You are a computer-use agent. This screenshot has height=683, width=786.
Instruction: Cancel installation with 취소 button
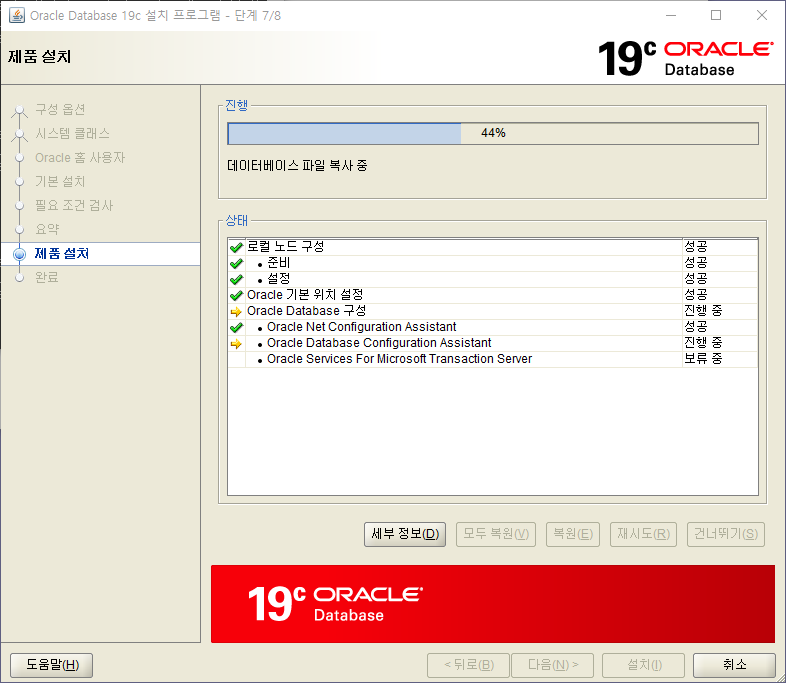pyautogui.click(x=734, y=665)
